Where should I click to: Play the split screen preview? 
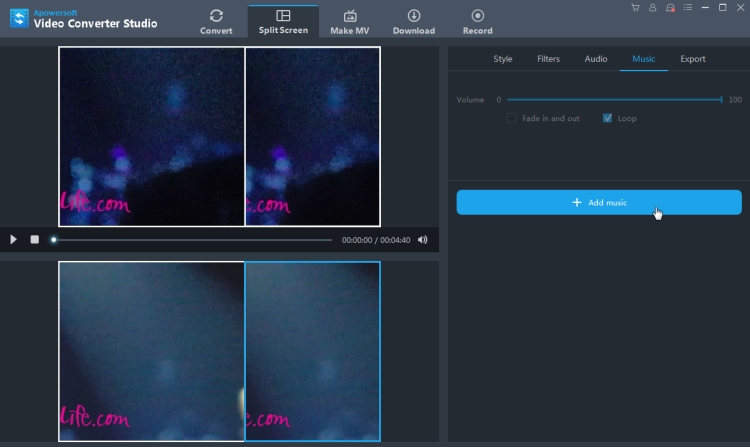[x=13, y=240]
